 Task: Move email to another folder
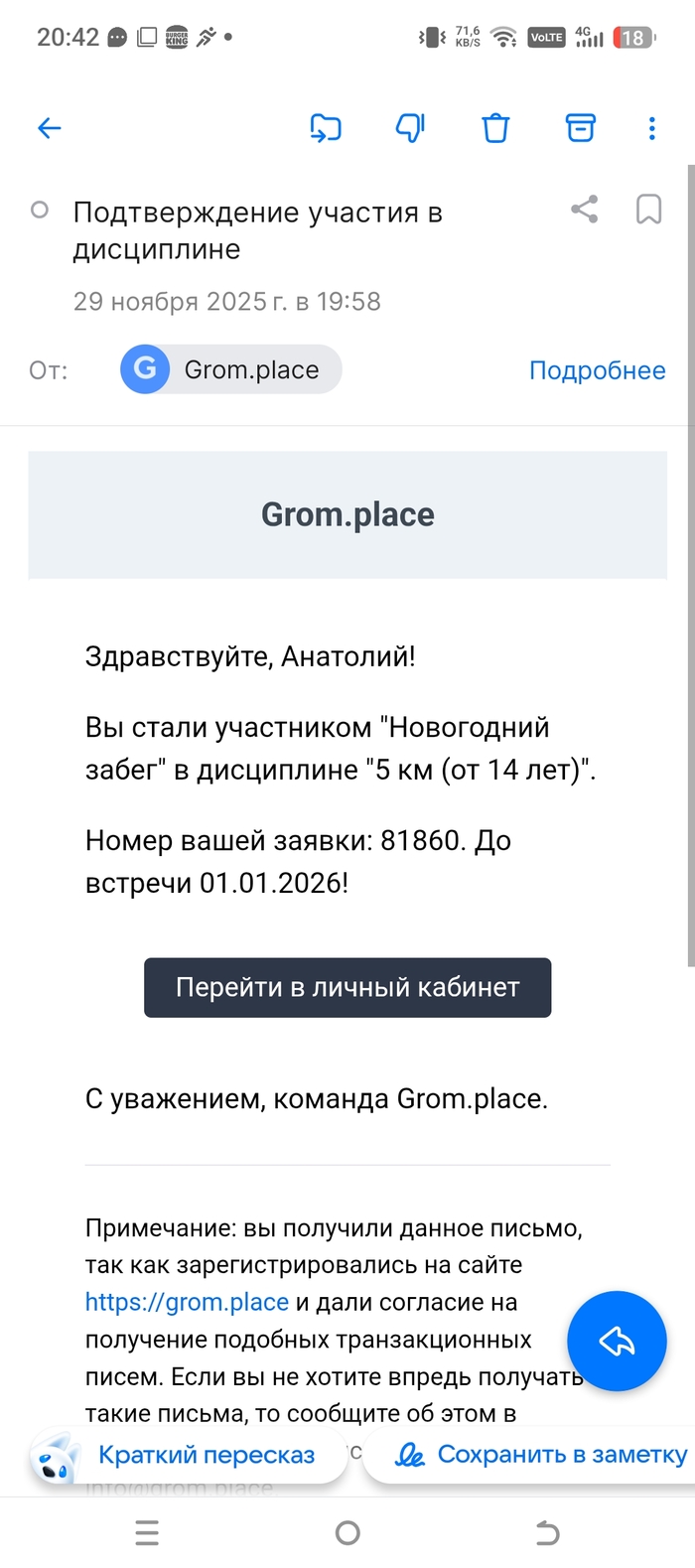(326, 128)
